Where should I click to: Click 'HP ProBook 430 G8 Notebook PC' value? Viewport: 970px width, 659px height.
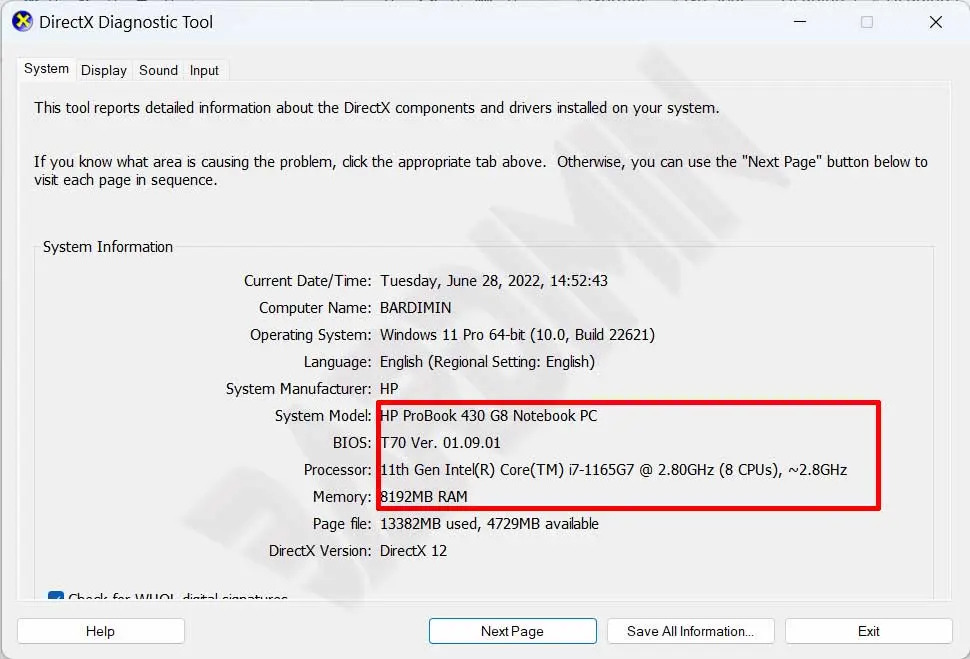[489, 416]
